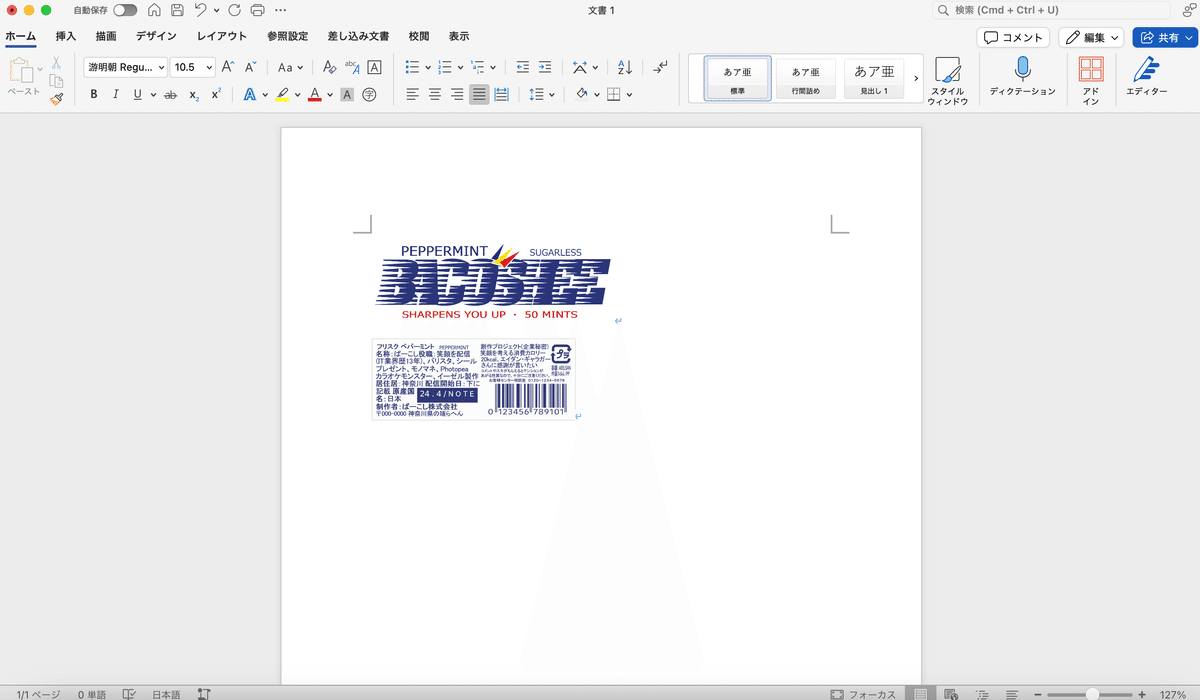
Task: Increase the paragraph indent
Action: [x=545, y=67]
